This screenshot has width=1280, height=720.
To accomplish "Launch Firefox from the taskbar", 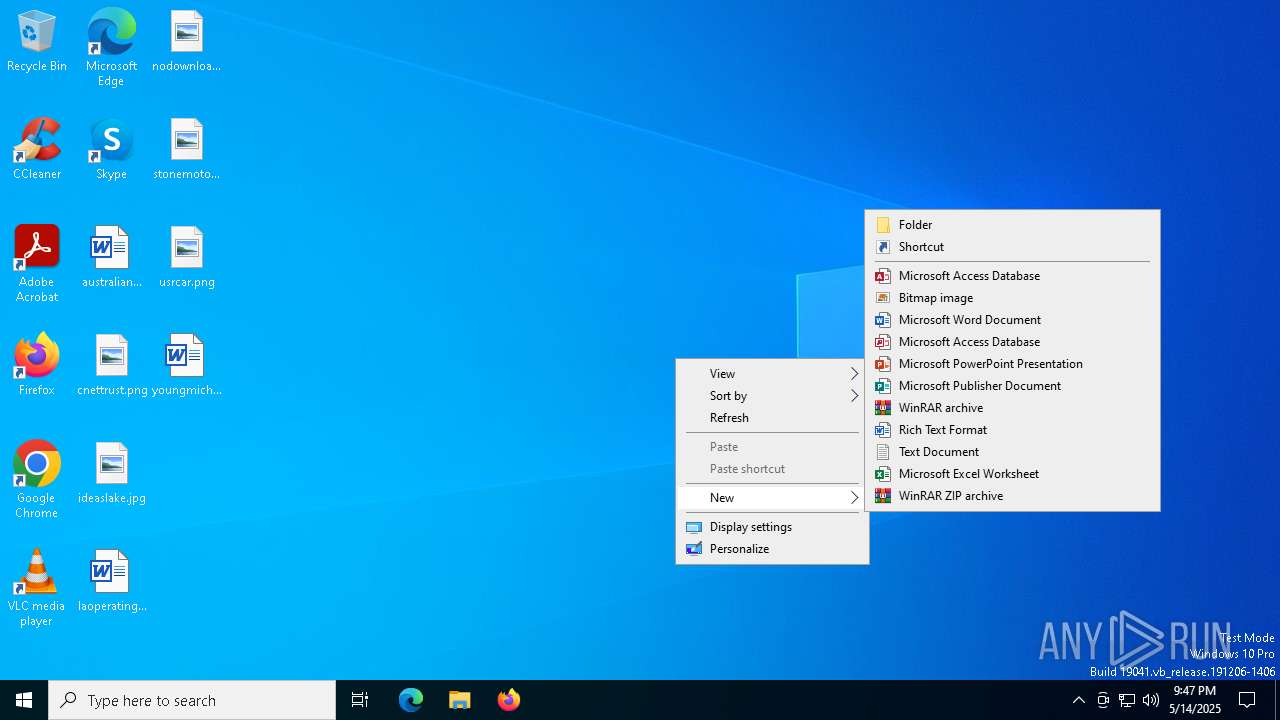I will (509, 700).
